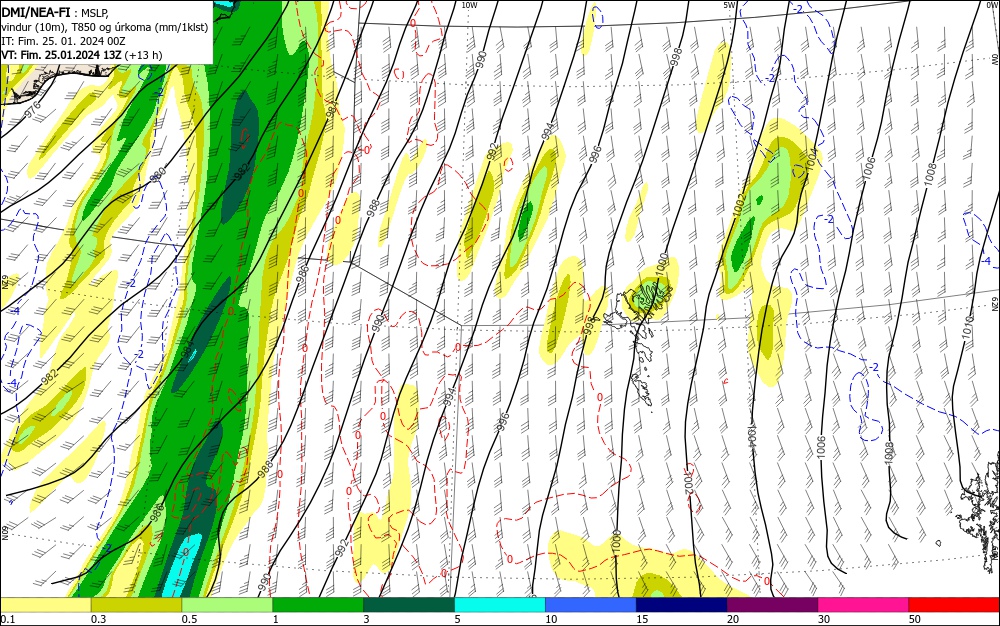Viewport: 1000px width, 626px height.
Task: Click the '976' isobar label
Action: [33, 110]
